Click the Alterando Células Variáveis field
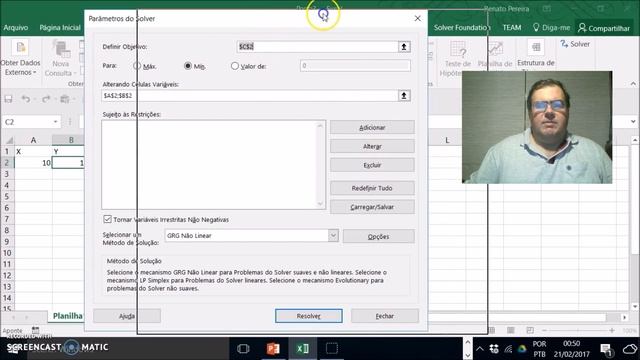 click(x=250, y=96)
